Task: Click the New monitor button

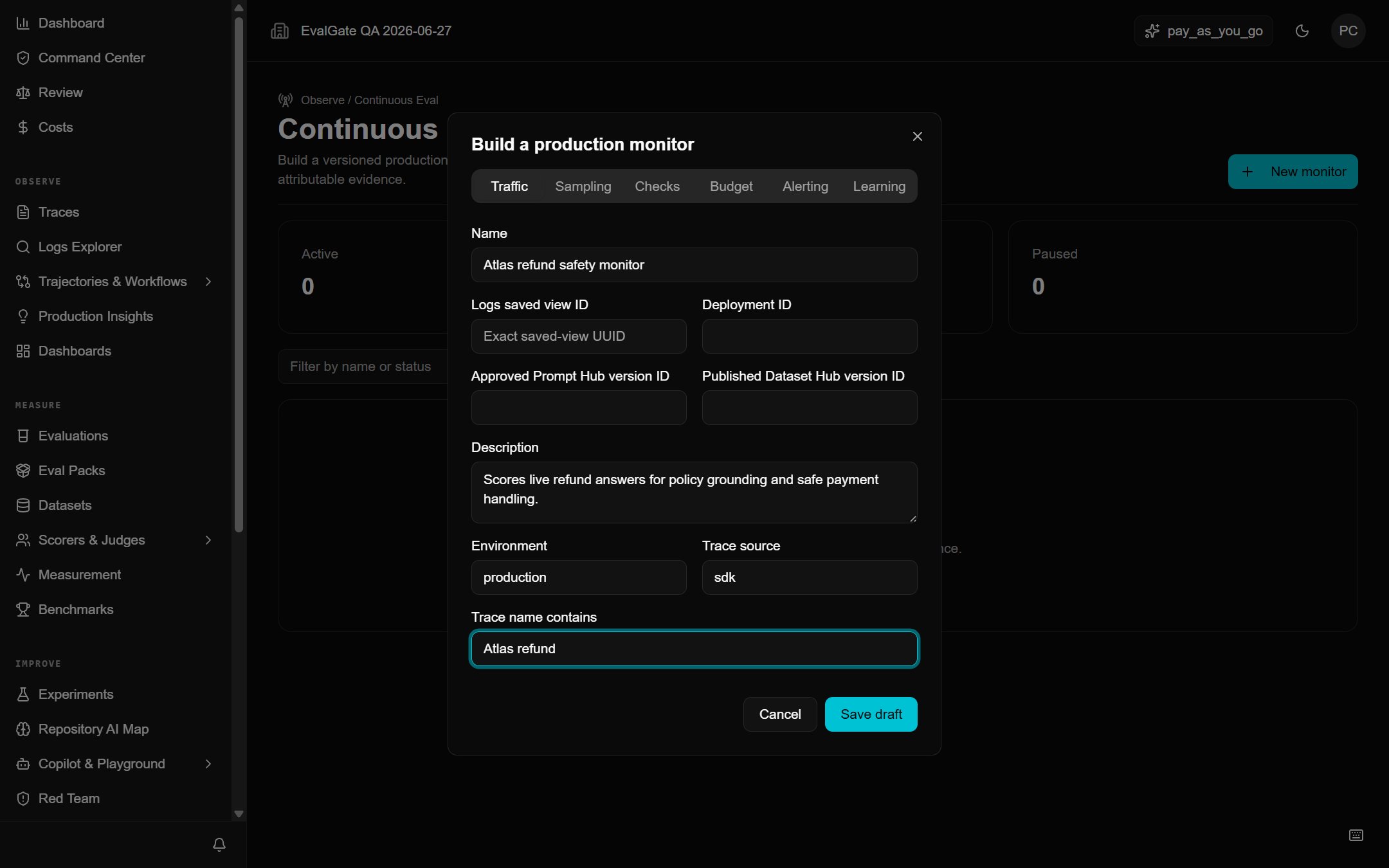Action: (x=1293, y=172)
